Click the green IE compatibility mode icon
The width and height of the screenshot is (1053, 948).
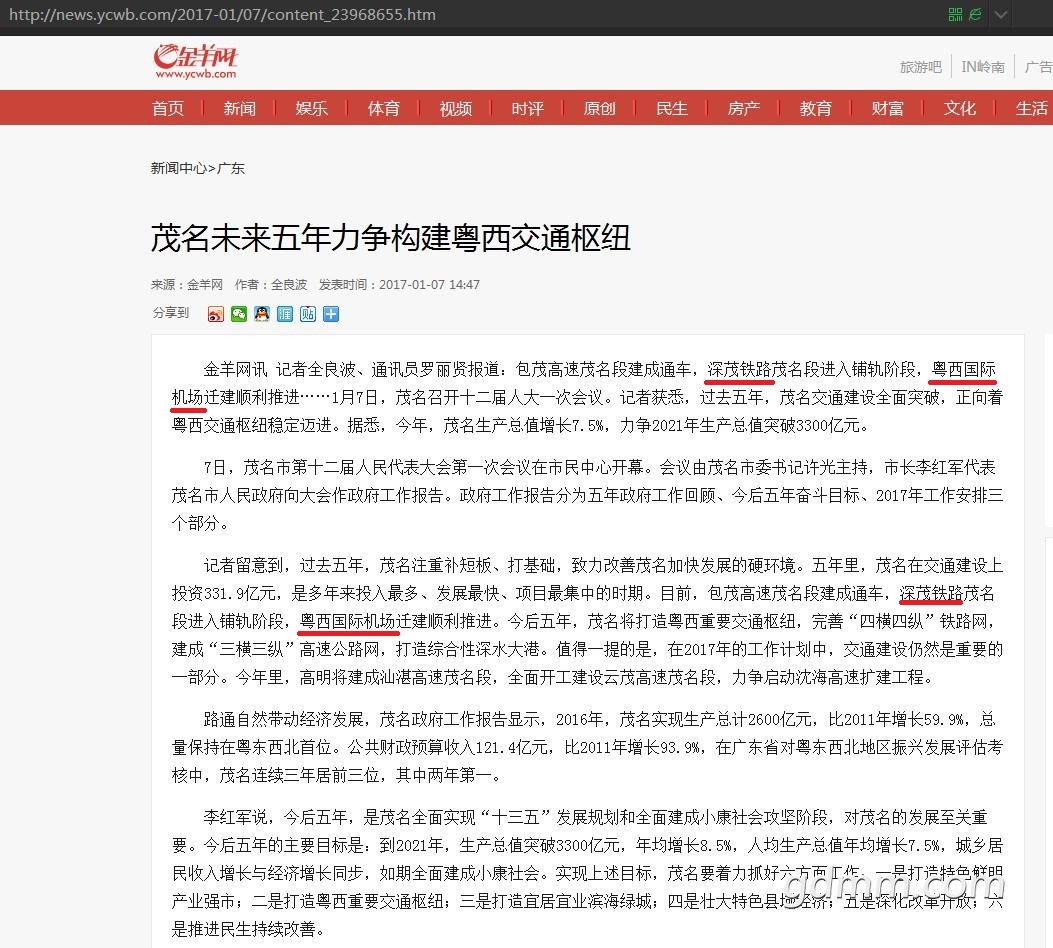pos(975,15)
